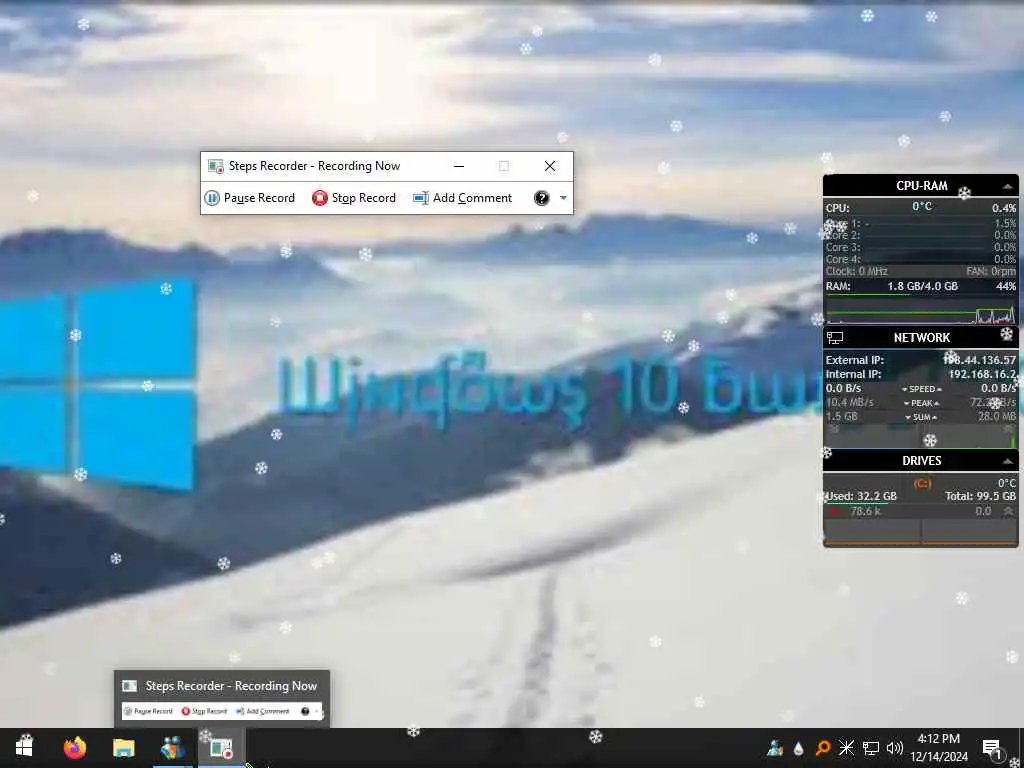
Task: Click the Steps Recorder taskbar button
Action: (221, 747)
